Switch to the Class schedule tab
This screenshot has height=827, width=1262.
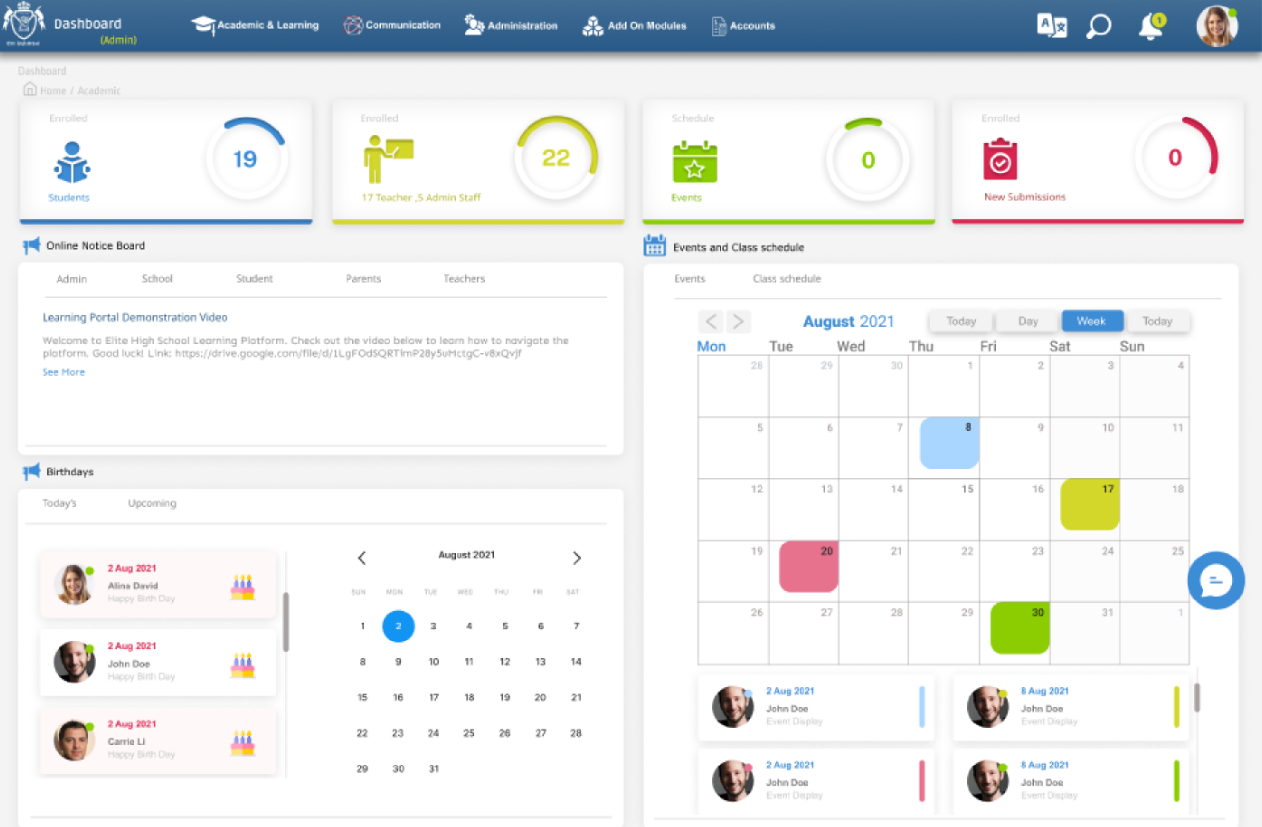click(787, 279)
